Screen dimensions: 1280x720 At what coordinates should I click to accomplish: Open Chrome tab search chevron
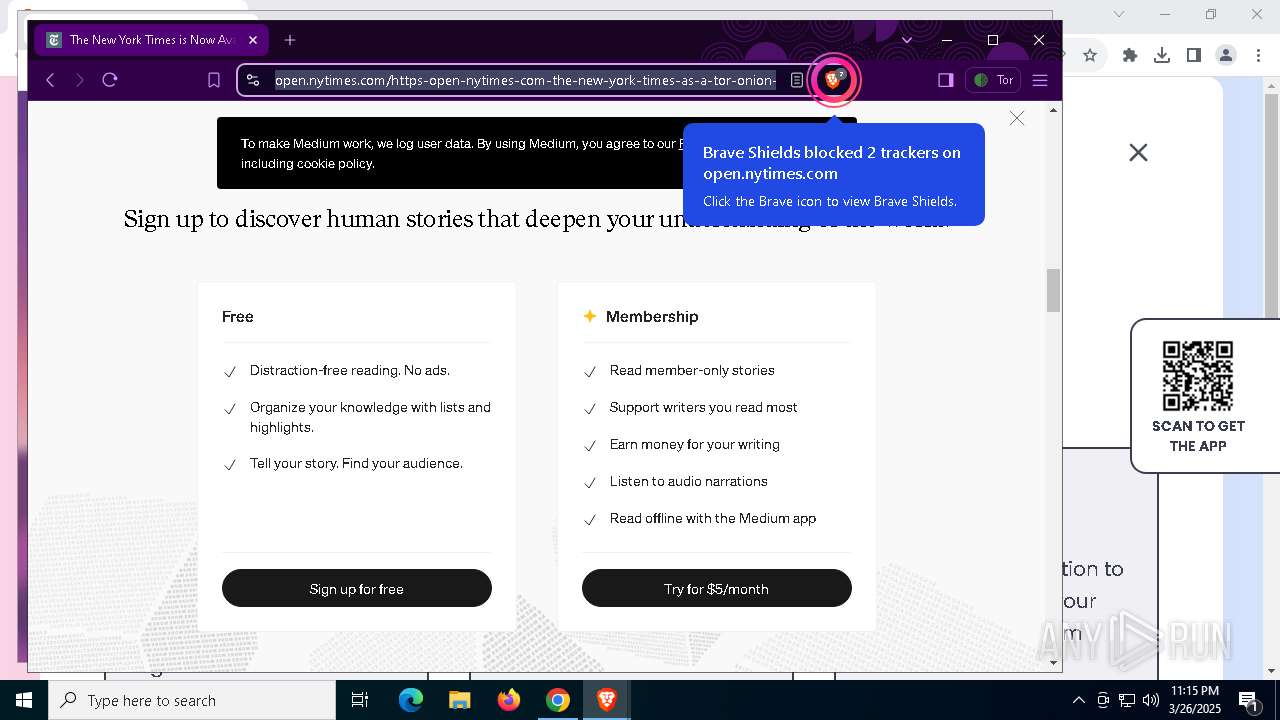(x=1119, y=14)
